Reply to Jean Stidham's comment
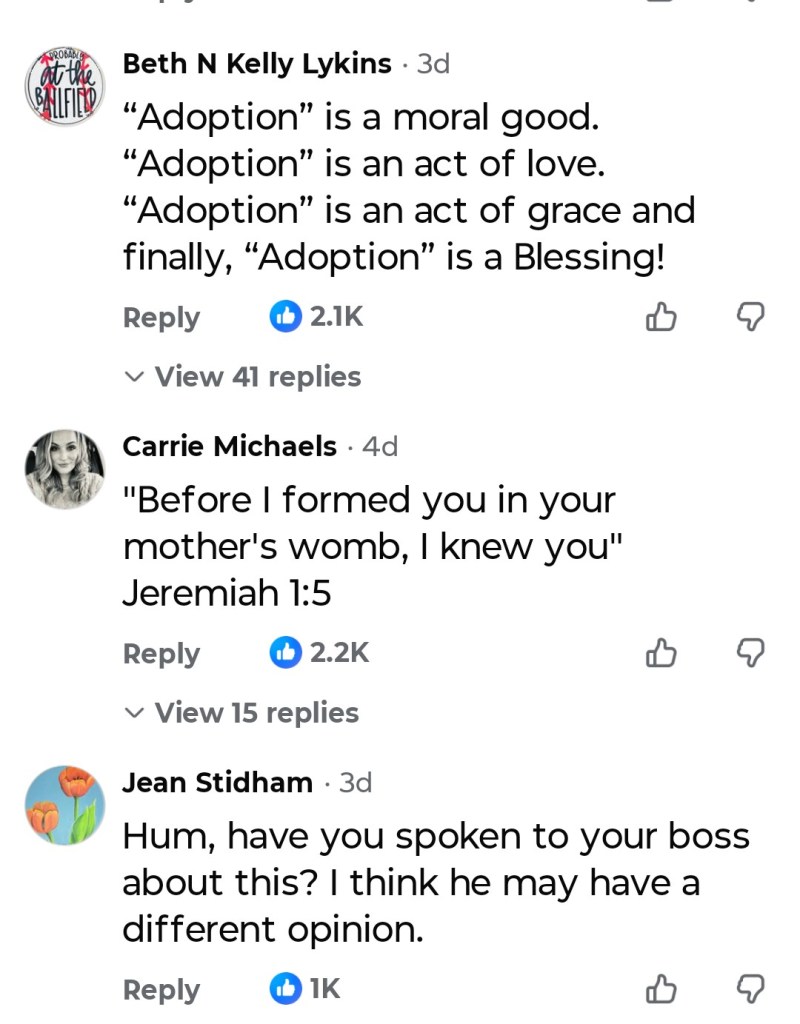The height and width of the screenshot is (1024, 800). [x=161, y=990]
